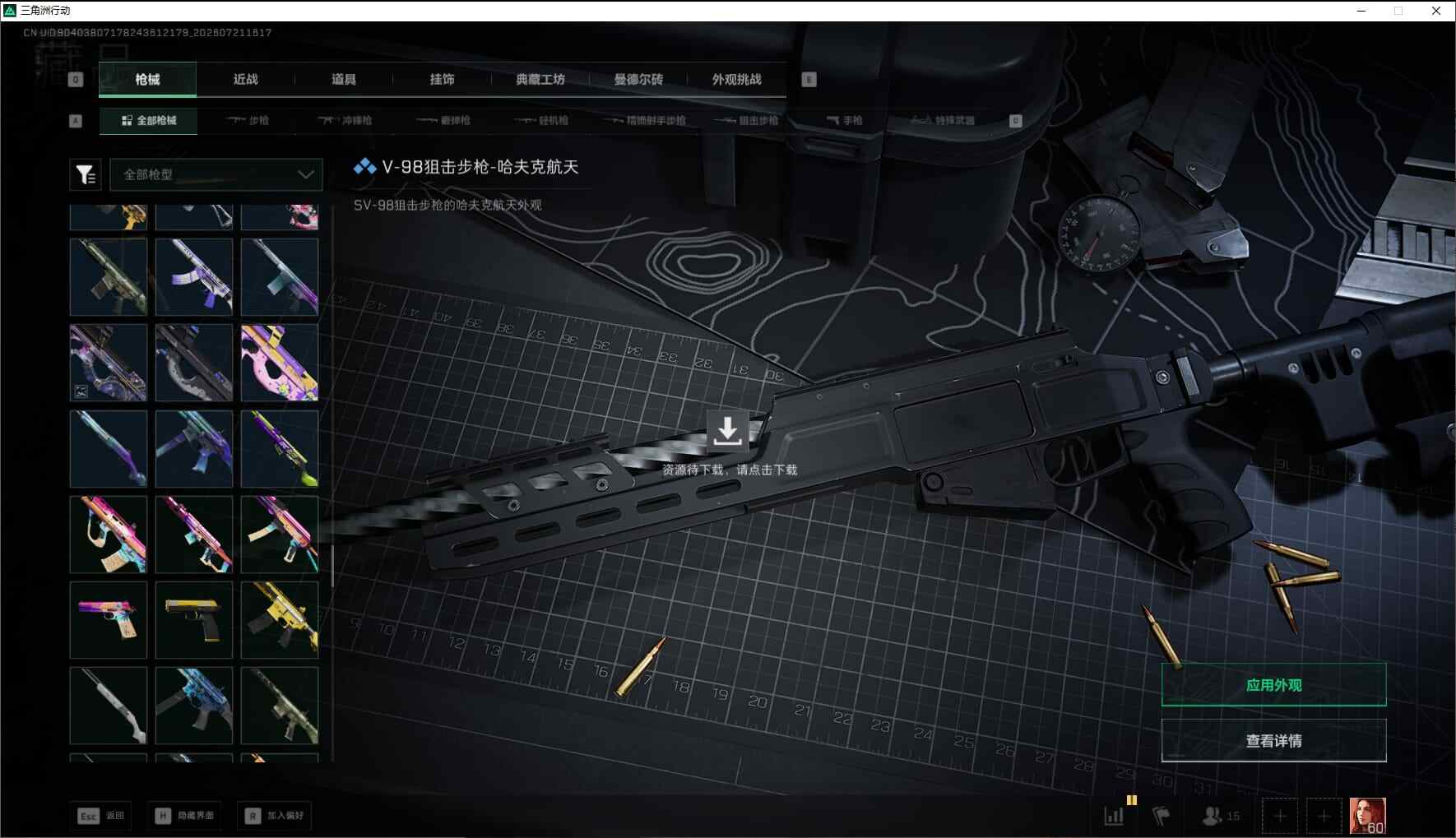Click the download resource arrow icon

(x=727, y=430)
